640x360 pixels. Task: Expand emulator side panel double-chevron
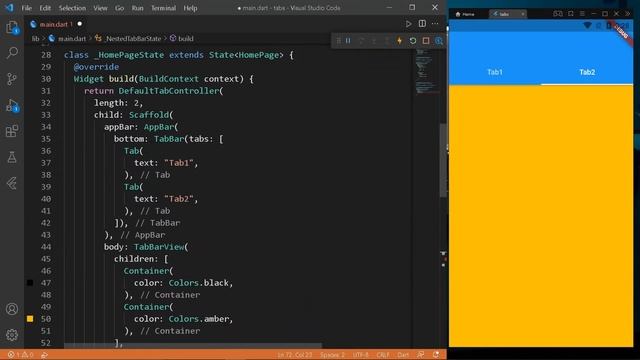click(628, 14)
